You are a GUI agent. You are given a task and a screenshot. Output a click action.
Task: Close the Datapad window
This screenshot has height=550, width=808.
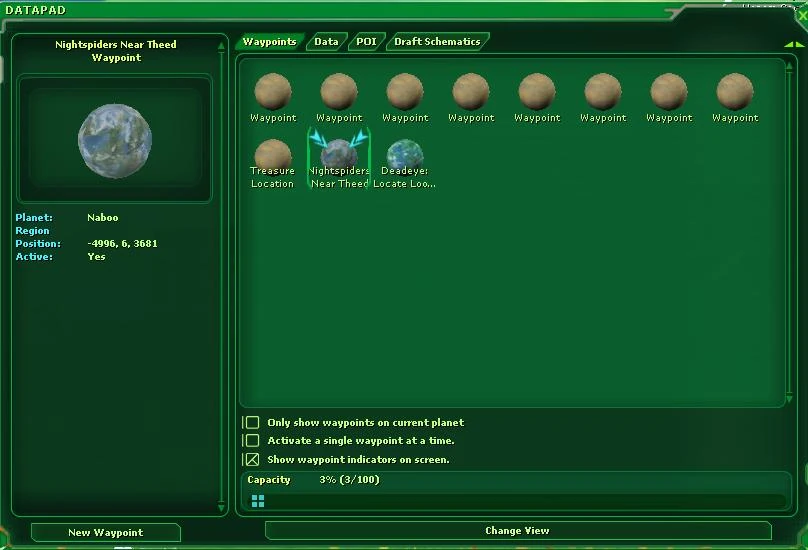(802, 15)
